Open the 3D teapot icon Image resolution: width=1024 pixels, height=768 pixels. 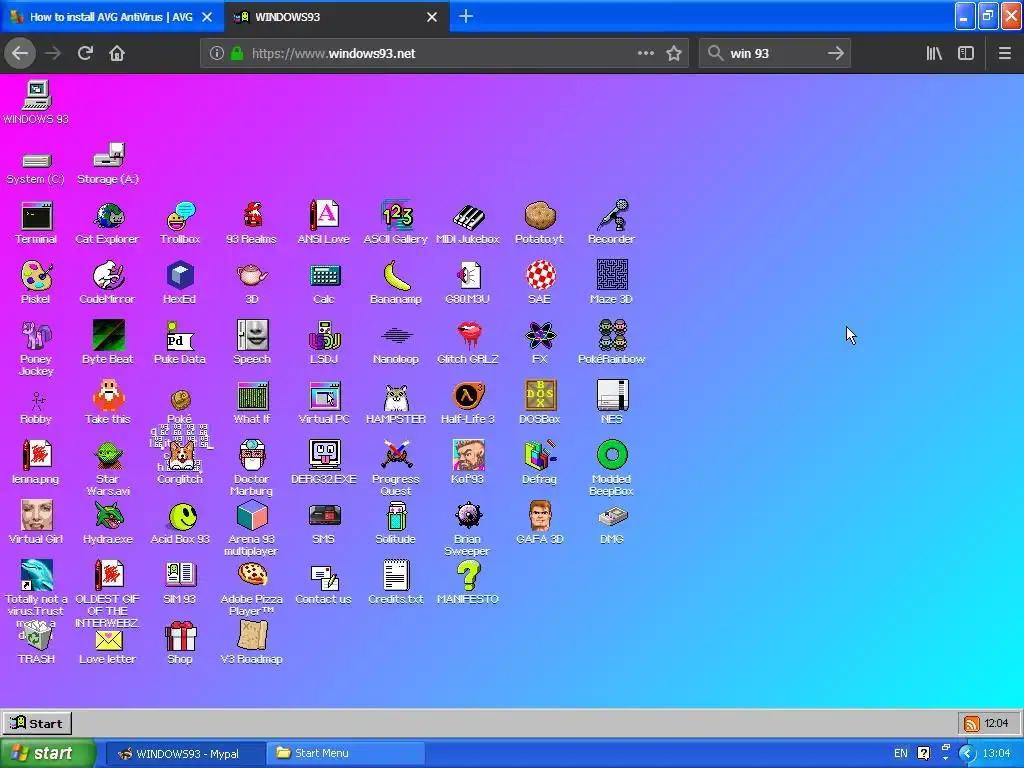tap(252, 283)
